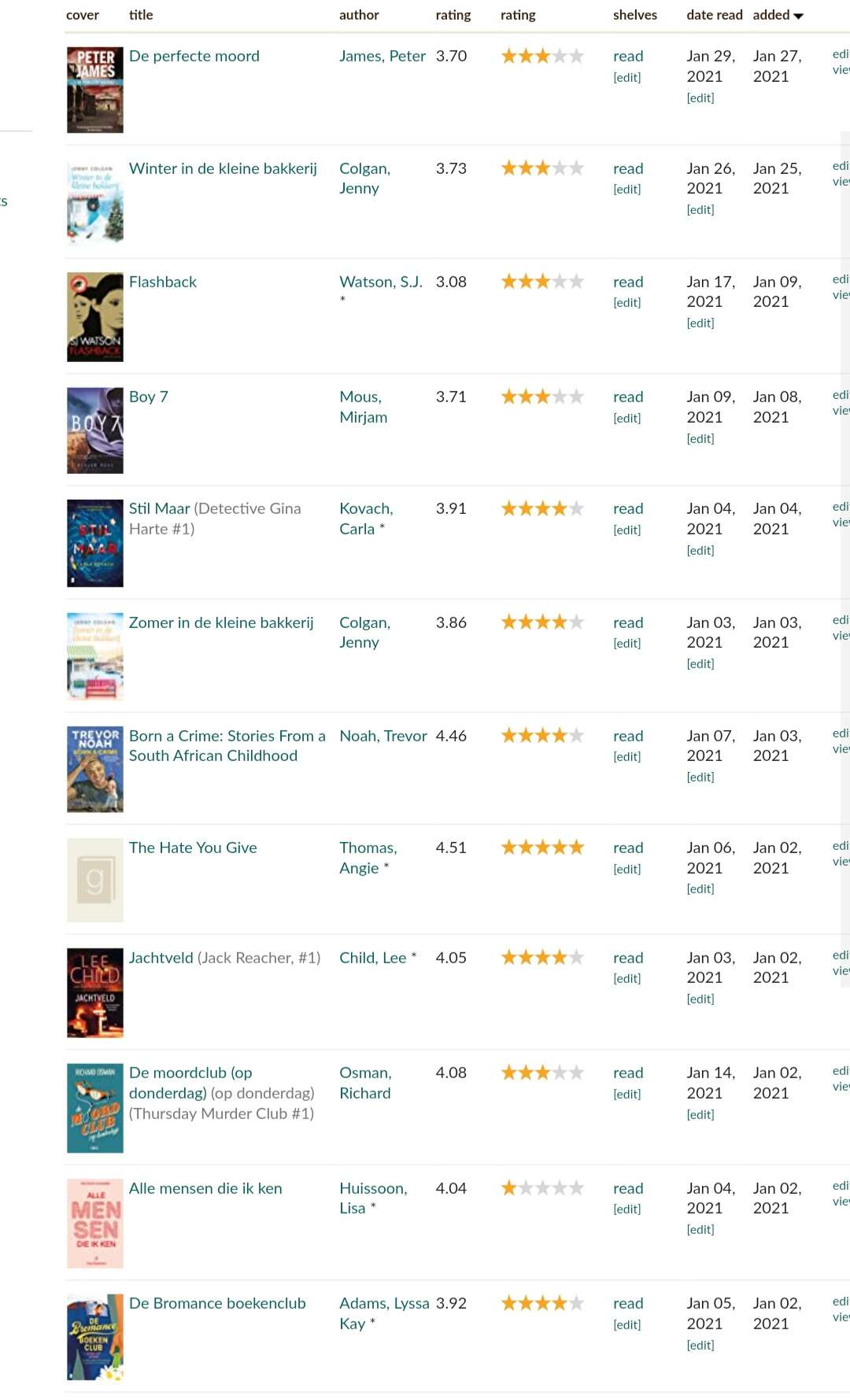Click The Hate You Give placeholder cover

tap(95, 880)
